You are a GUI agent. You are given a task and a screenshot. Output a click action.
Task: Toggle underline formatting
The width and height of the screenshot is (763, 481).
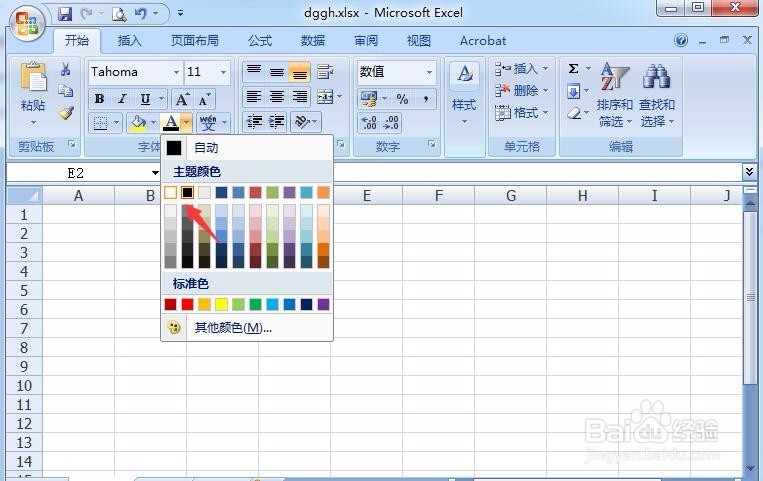pyautogui.click(x=145, y=99)
